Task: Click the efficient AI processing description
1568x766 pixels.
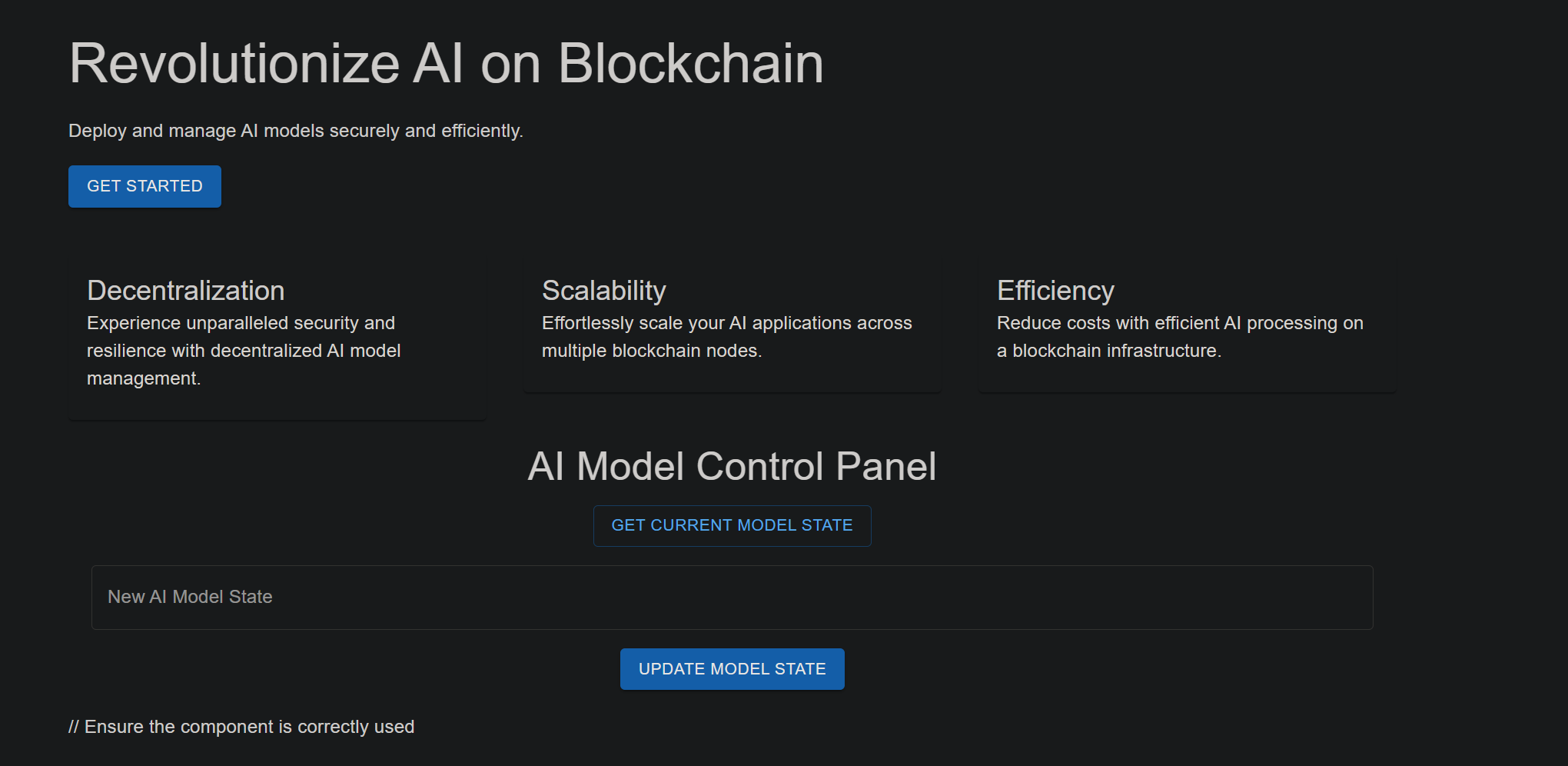Action: coord(1179,336)
